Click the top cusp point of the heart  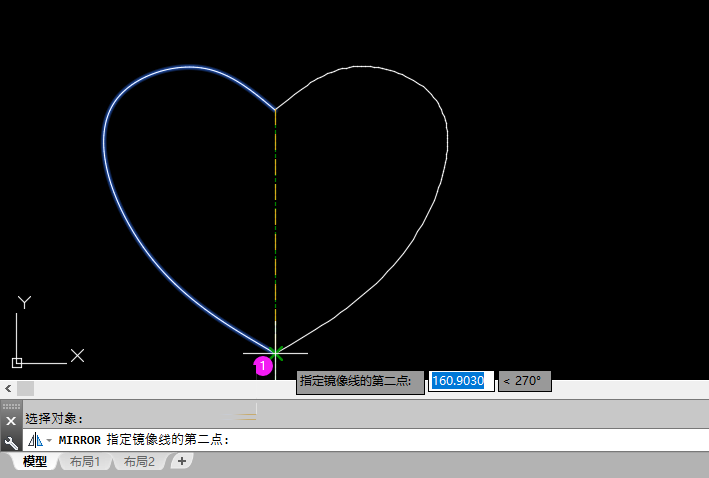(x=275, y=108)
